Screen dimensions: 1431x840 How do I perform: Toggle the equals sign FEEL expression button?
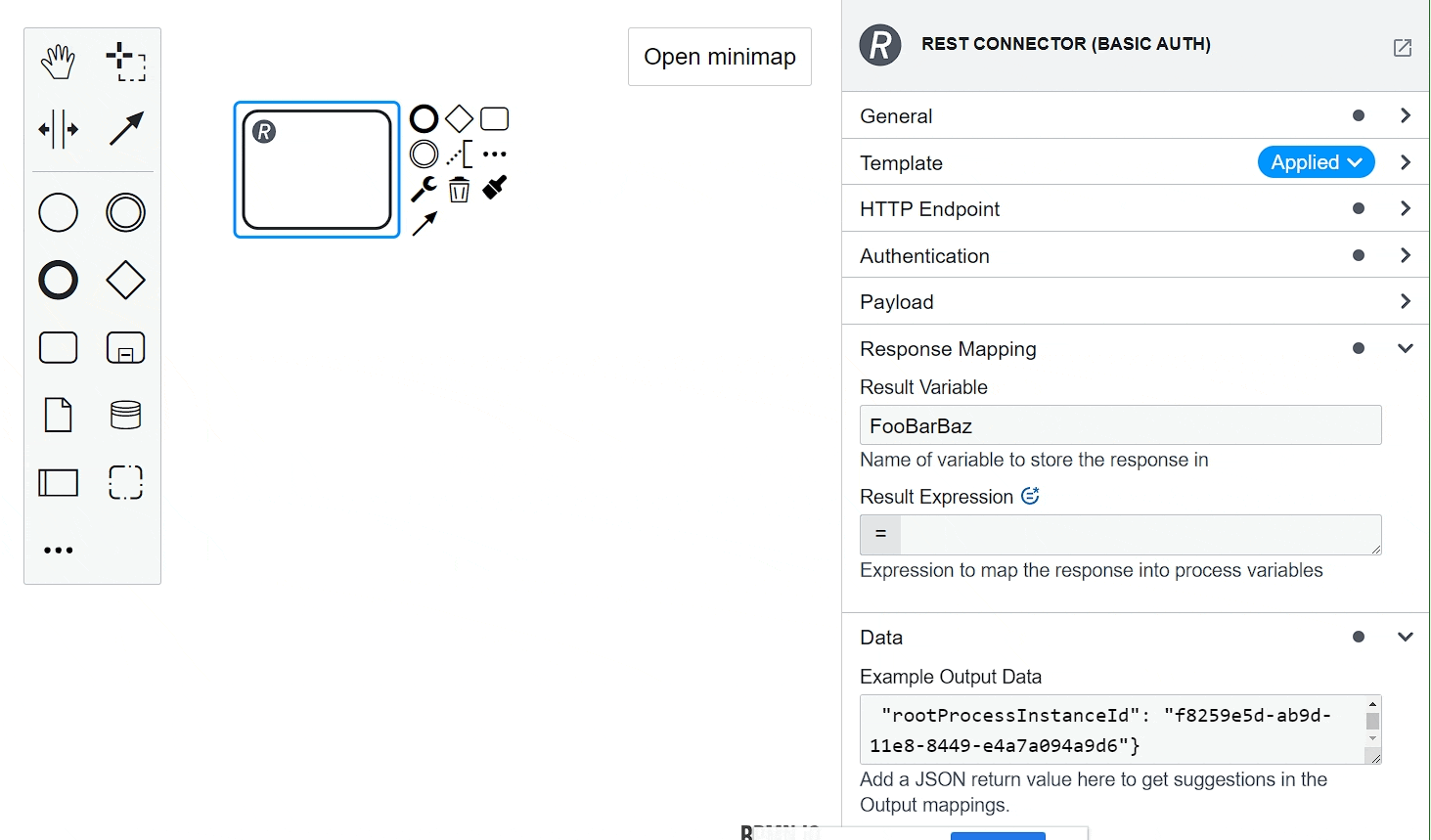click(x=879, y=535)
